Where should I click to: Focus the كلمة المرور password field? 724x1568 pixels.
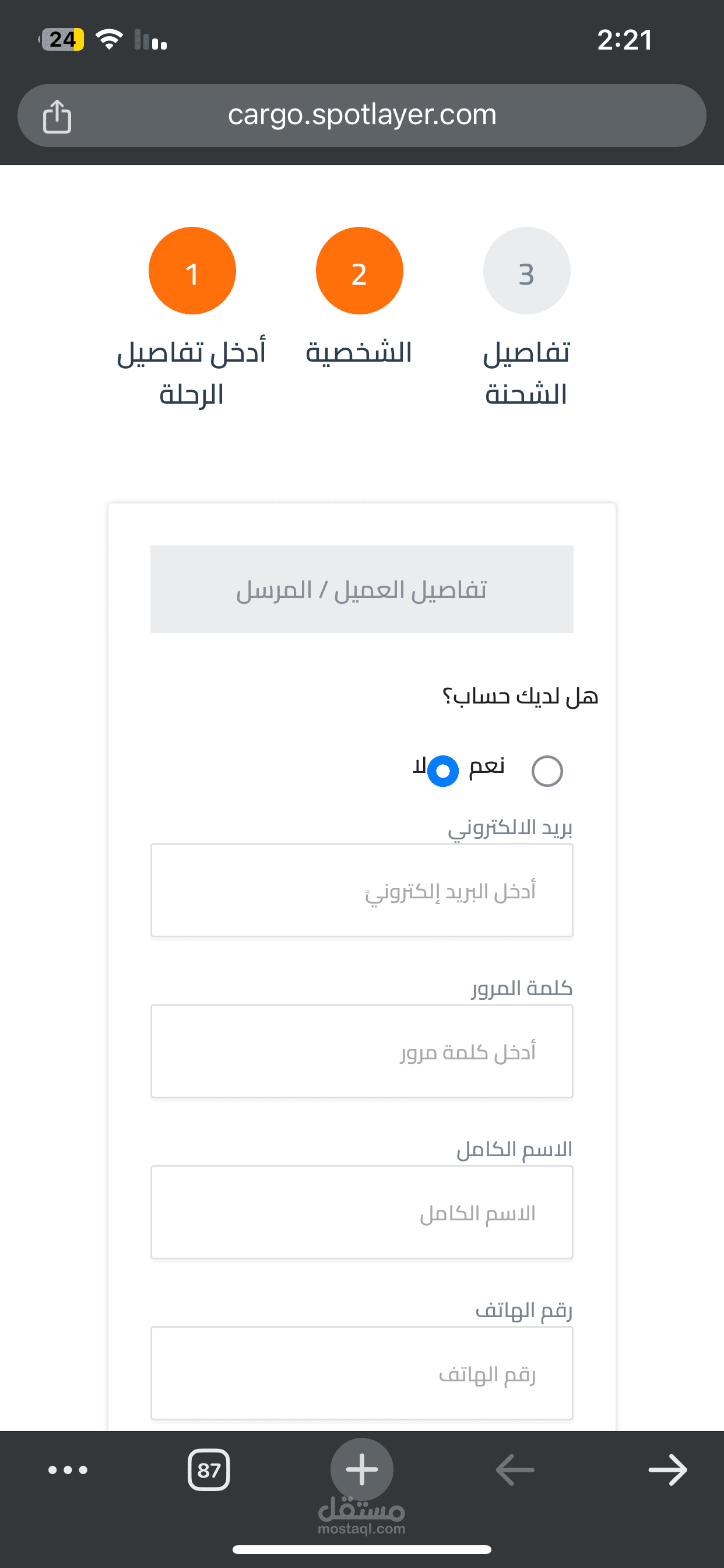tap(362, 1051)
